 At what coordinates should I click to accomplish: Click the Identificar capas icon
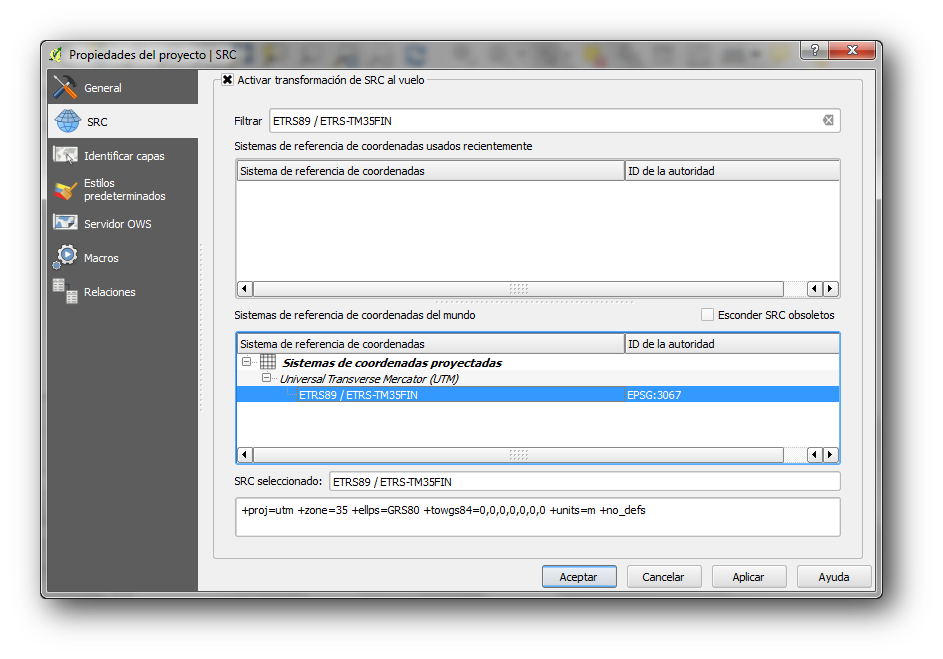65,155
